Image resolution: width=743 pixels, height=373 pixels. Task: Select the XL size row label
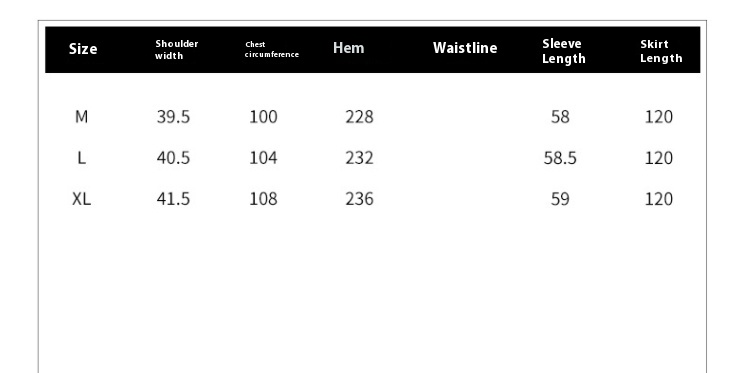pos(82,199)
